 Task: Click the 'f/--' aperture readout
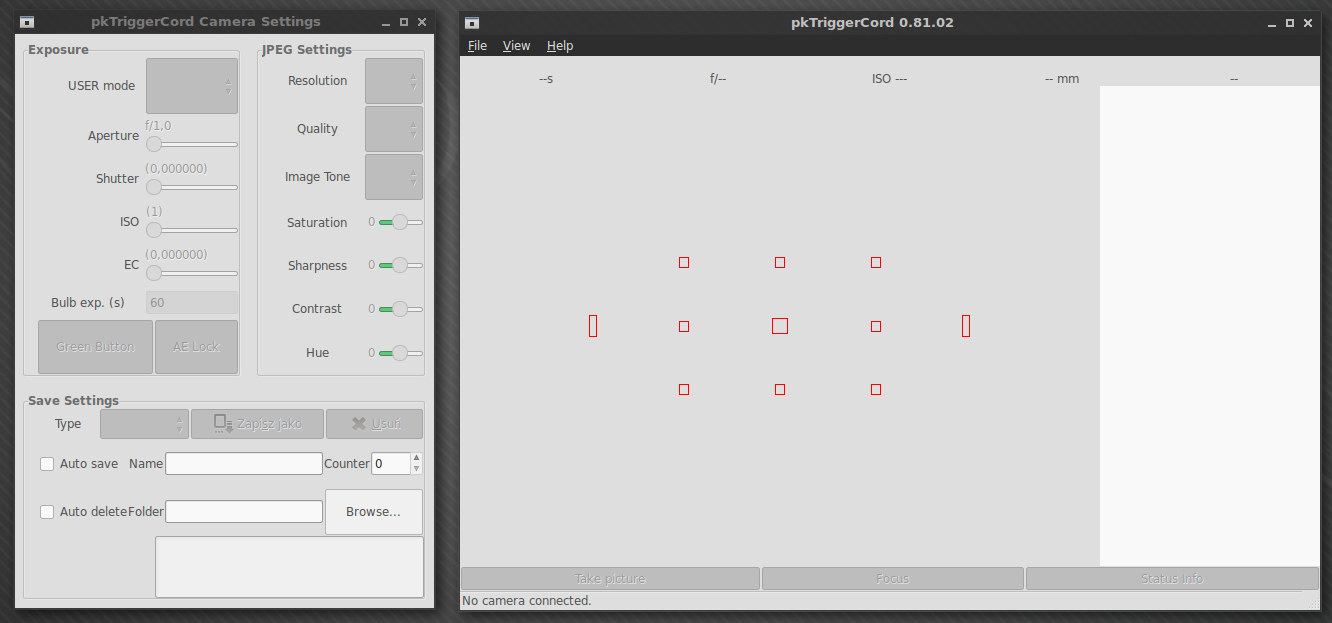pyautogui.click(x=718, y=79)
